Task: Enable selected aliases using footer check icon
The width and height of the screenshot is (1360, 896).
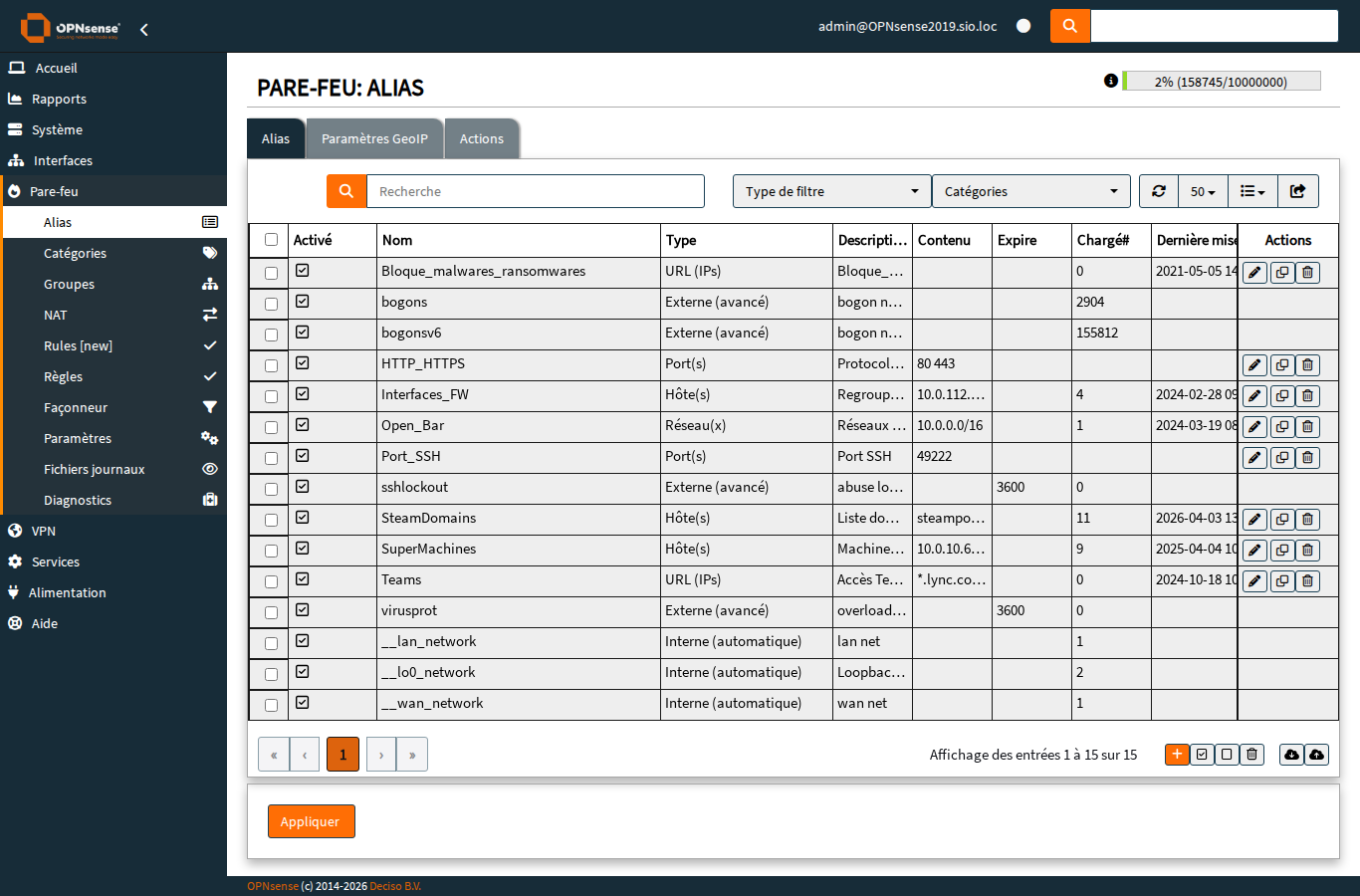Action: [x=1202, y=755]
